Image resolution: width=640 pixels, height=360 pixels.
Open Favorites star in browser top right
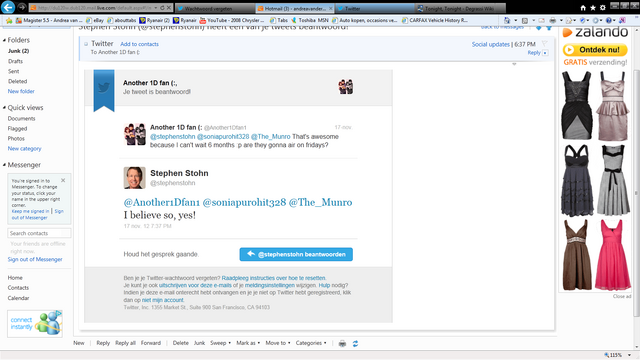[593, 8]
